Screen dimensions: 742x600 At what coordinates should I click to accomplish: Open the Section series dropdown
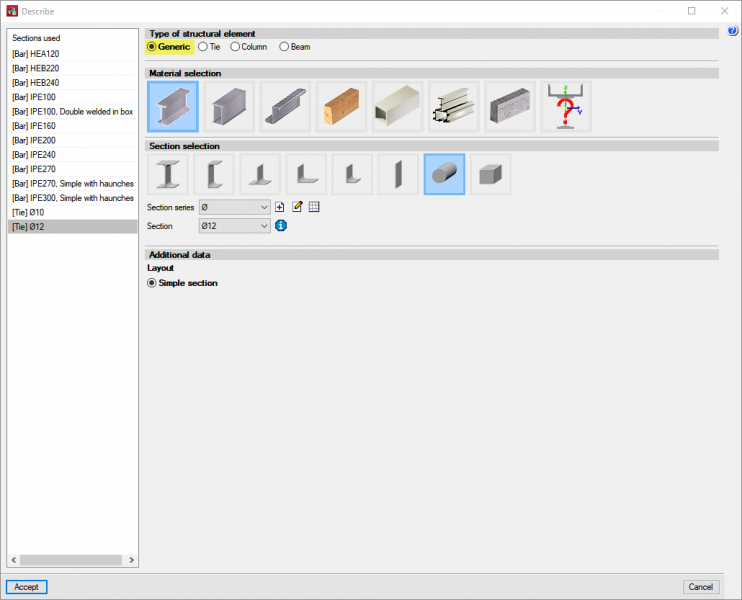coord(235,207)
